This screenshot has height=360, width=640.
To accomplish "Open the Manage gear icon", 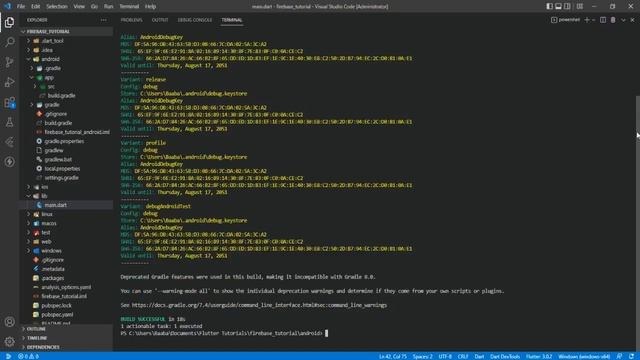I will pos(9,341).
